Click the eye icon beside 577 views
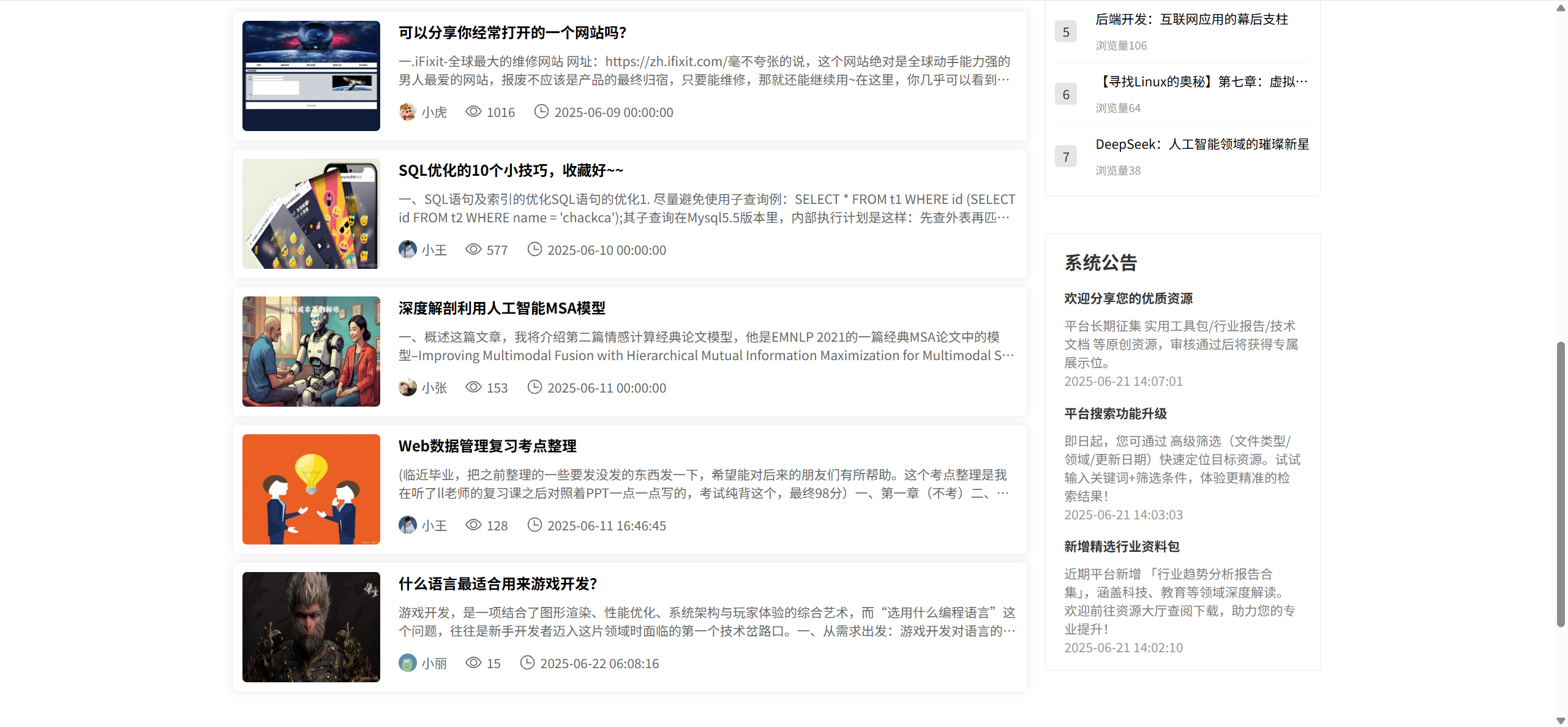 pyautogui.click(x=473, y=249)
